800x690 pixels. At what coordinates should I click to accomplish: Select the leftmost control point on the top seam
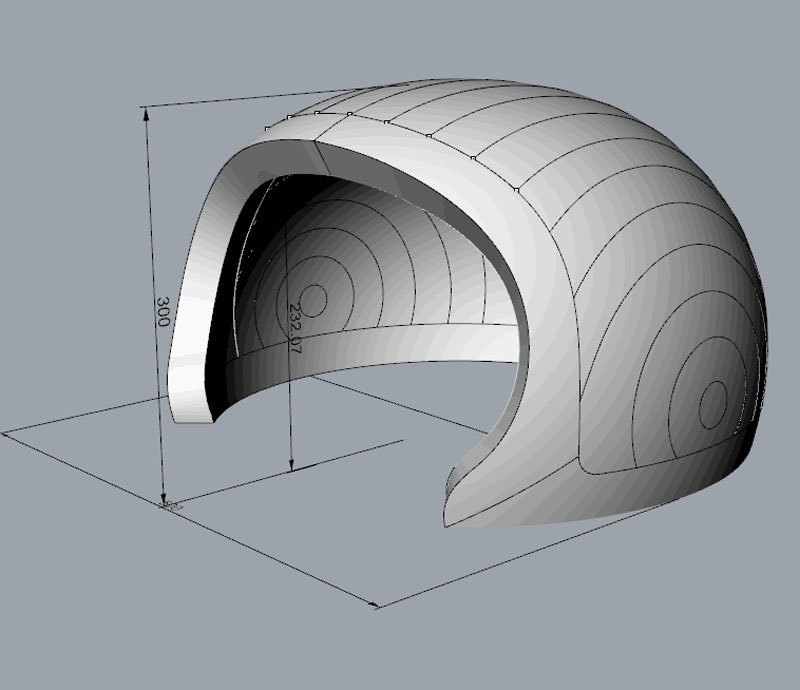[x=266, y=127]
